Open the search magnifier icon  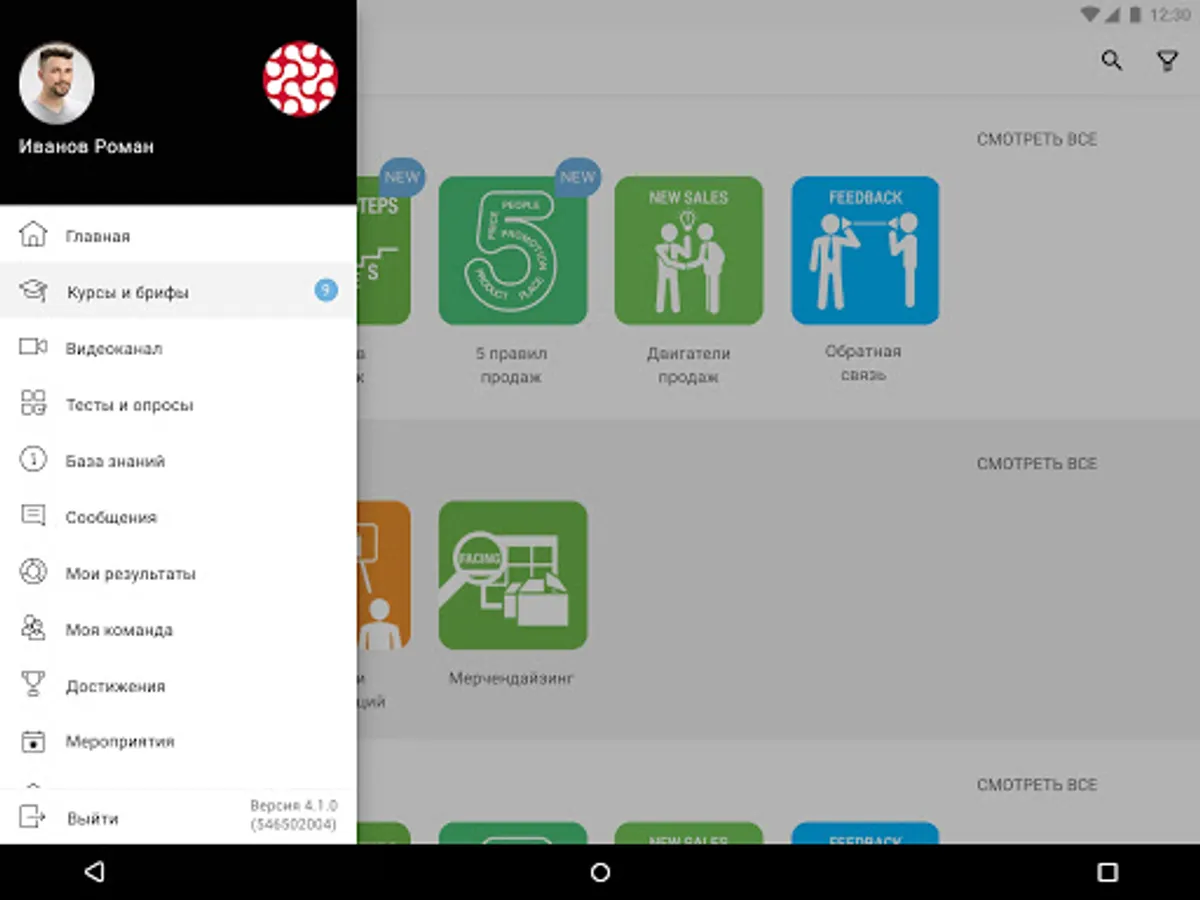(1111, 61)
